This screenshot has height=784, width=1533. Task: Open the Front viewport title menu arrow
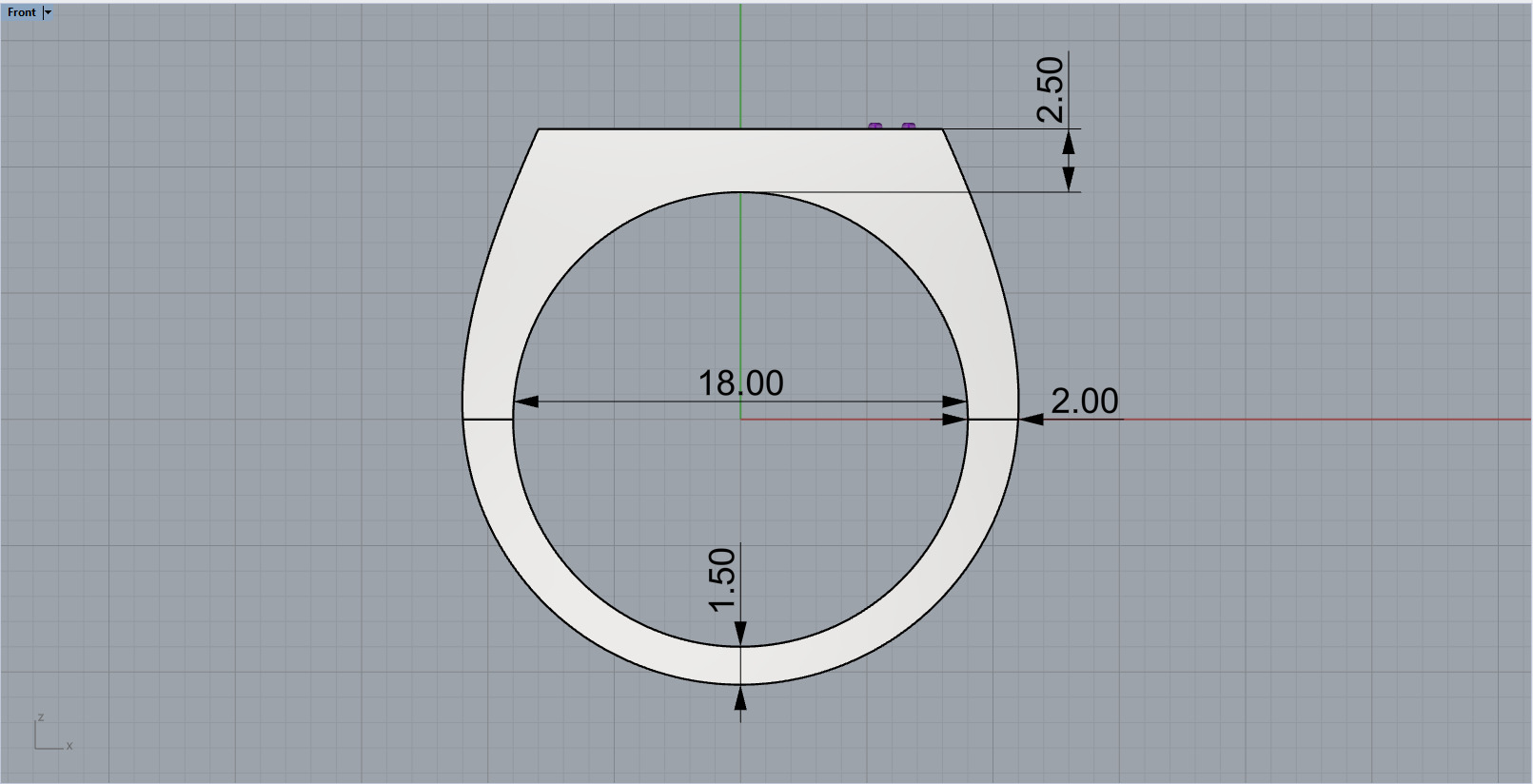pyautogui.click(x=48, y=12)
